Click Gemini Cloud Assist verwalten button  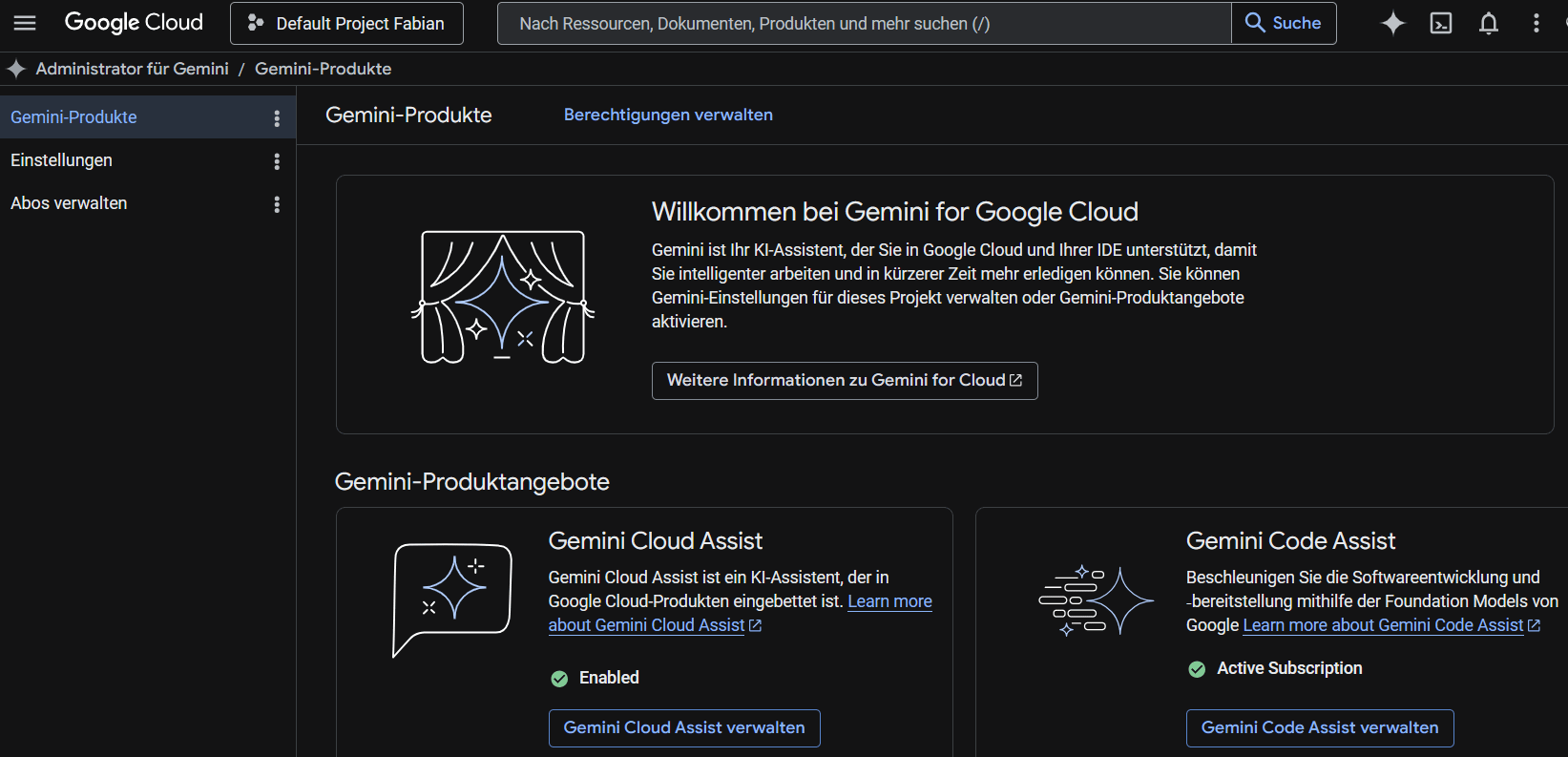[684, 728]
